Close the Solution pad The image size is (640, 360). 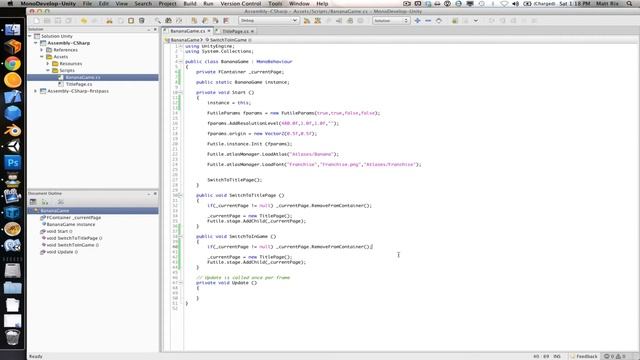tap(155, 29)
